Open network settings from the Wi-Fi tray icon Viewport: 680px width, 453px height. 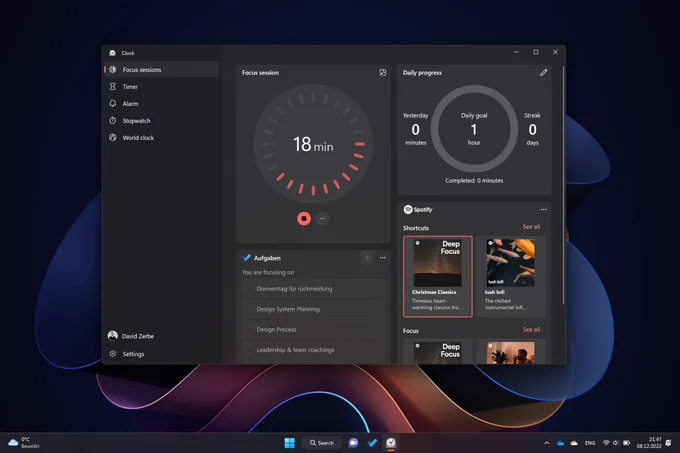606,443
